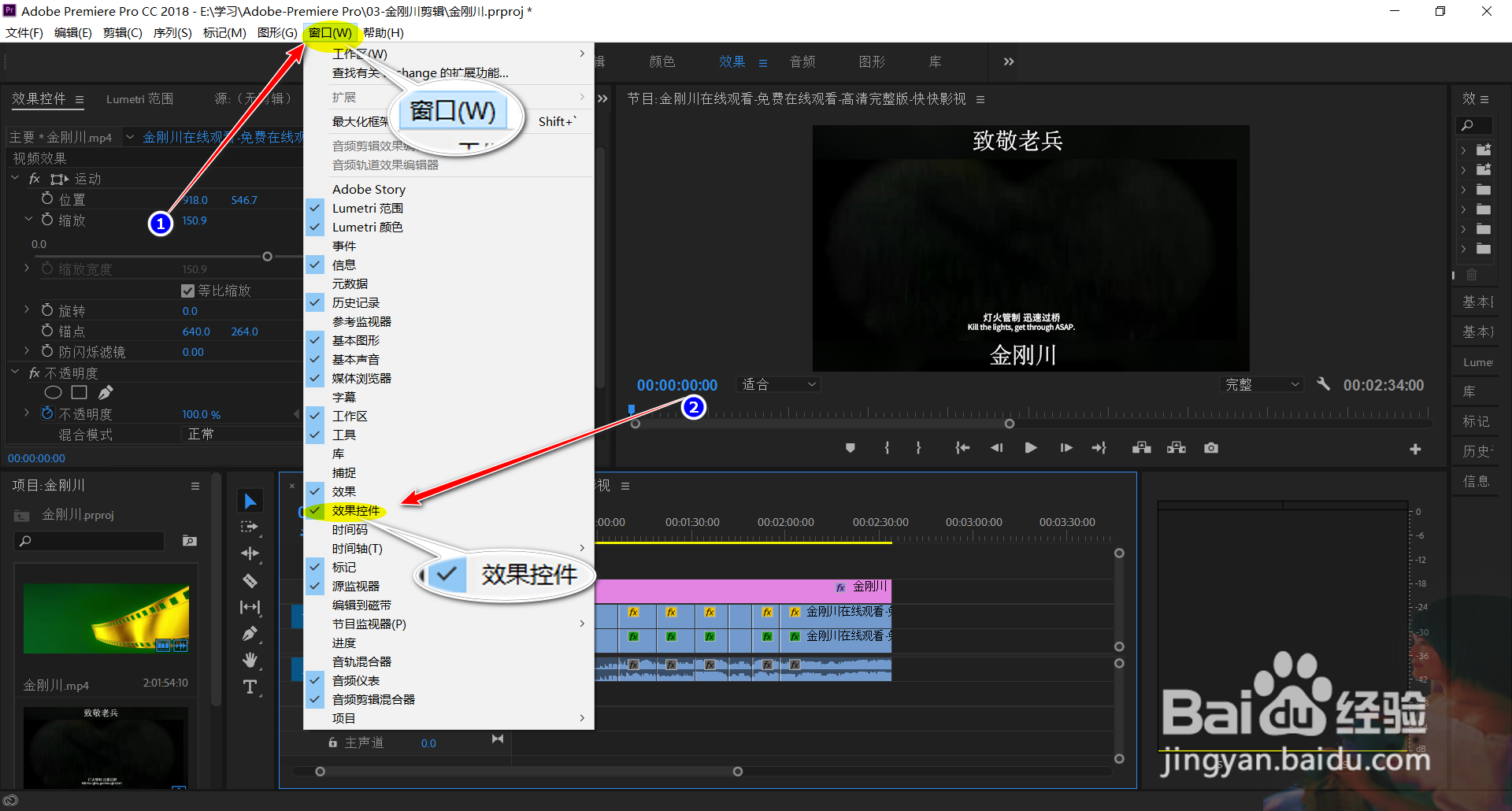Toggle animation stopwatch for 旋转
This screenshot has width=1512, height=811.
tap(47, 310)
